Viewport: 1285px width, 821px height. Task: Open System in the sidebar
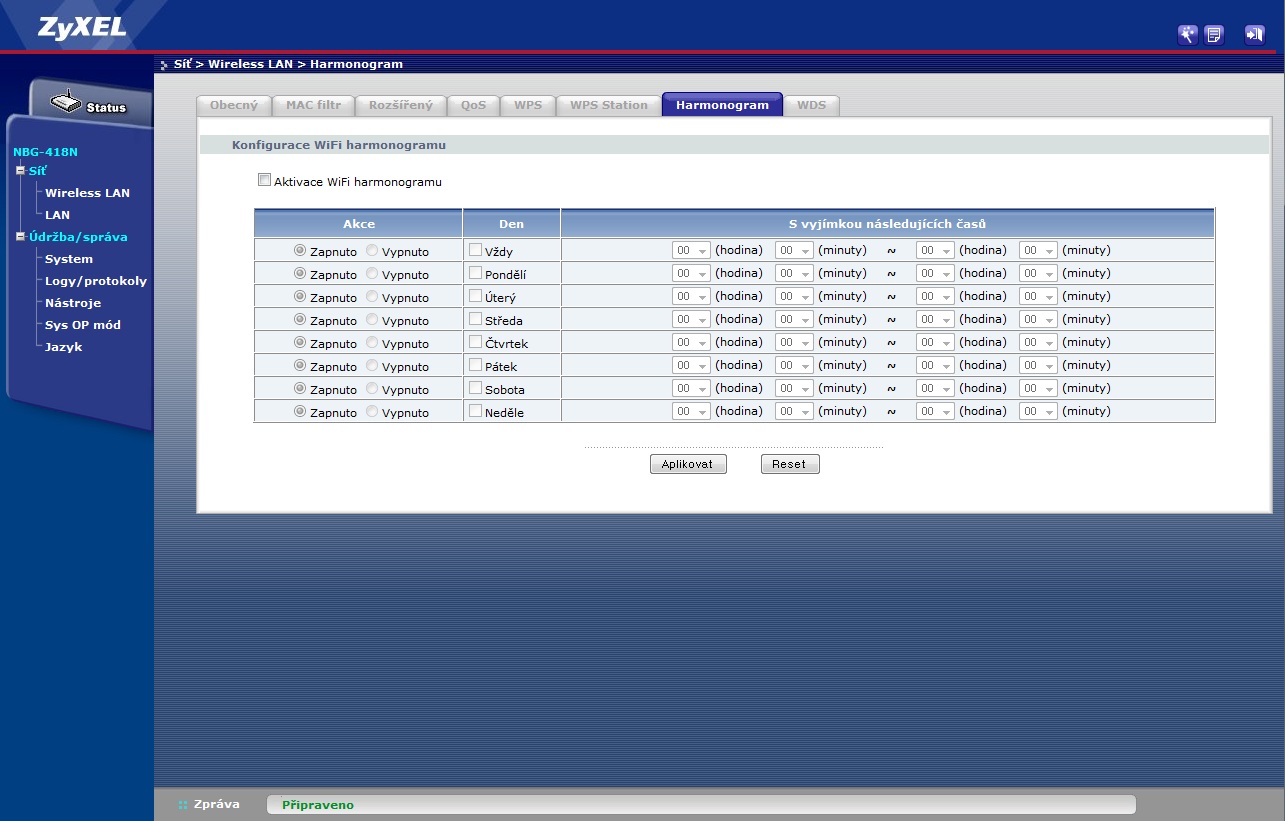click(69, 259)
